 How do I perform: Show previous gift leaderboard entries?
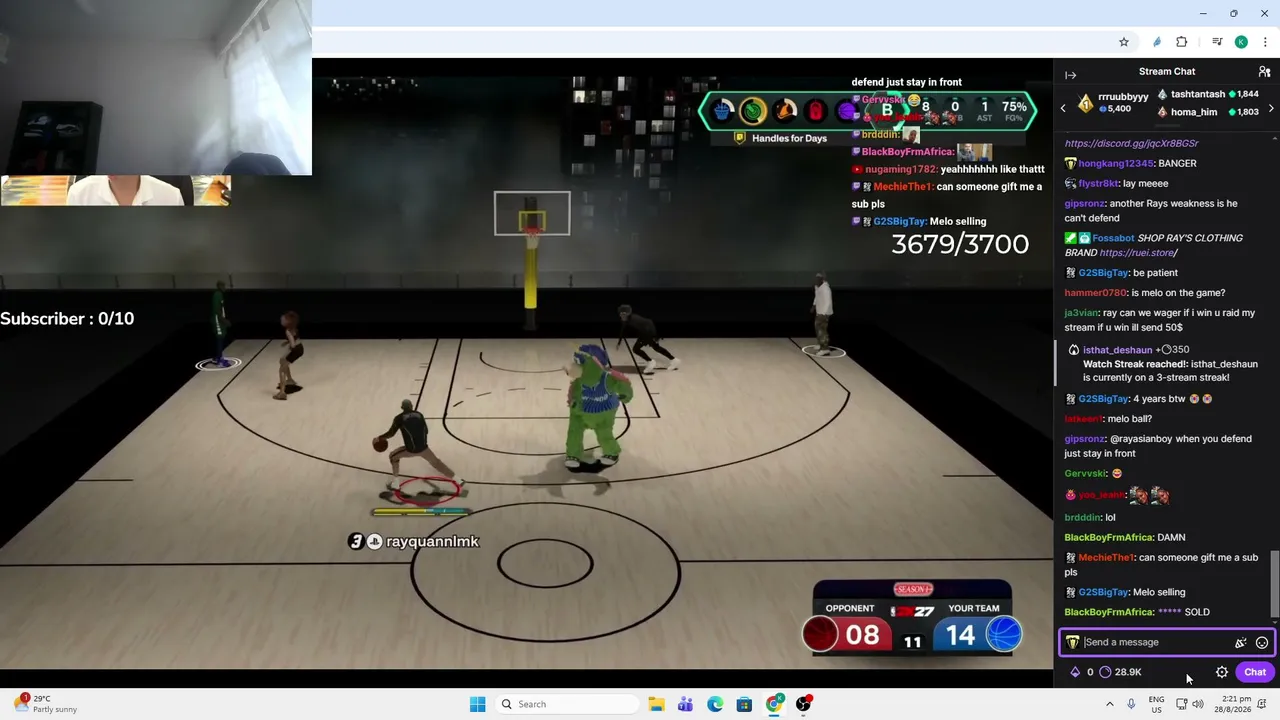(x=1063, y=107)
